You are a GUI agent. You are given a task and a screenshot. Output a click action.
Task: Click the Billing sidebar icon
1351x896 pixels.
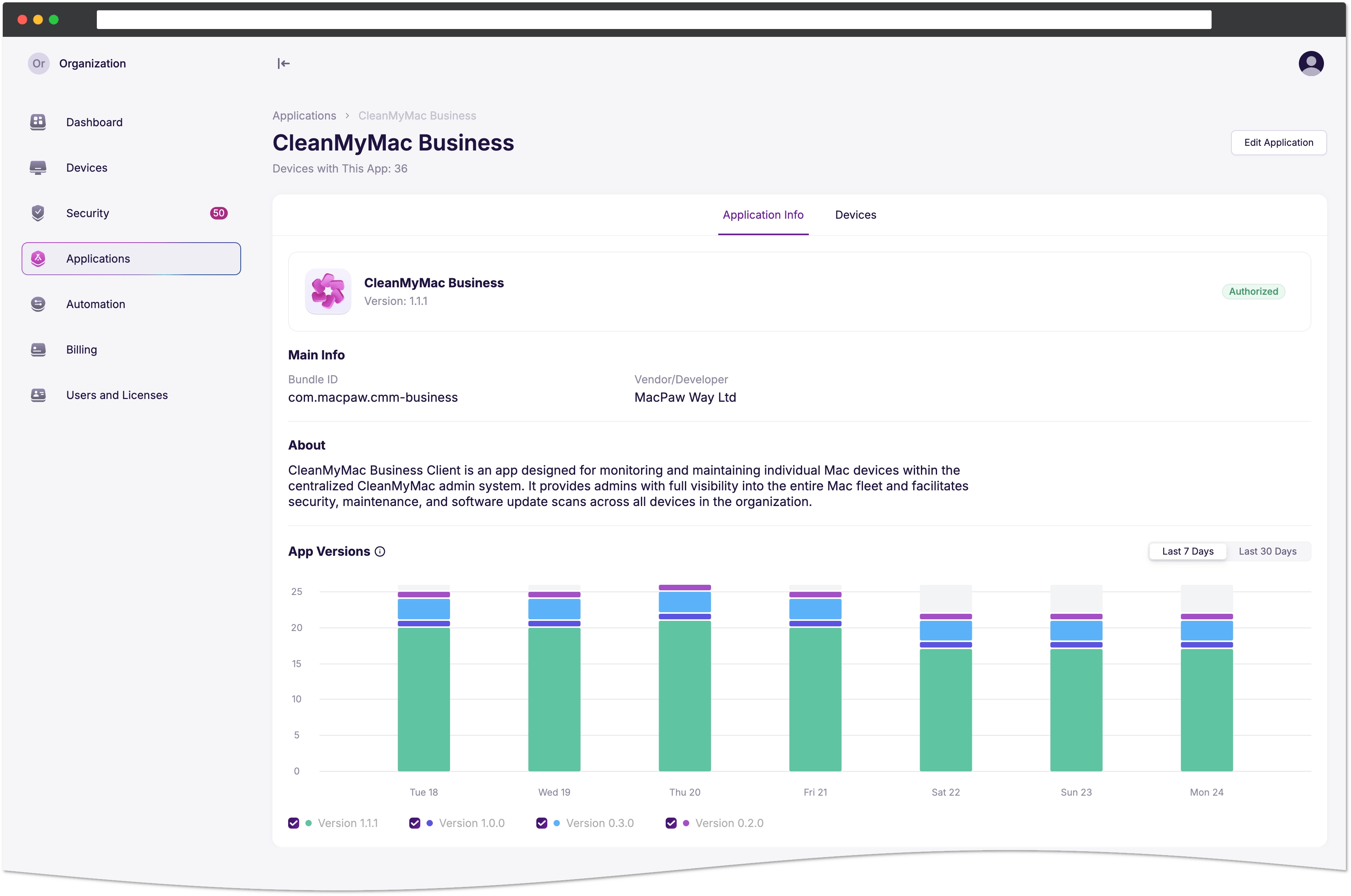38,349
